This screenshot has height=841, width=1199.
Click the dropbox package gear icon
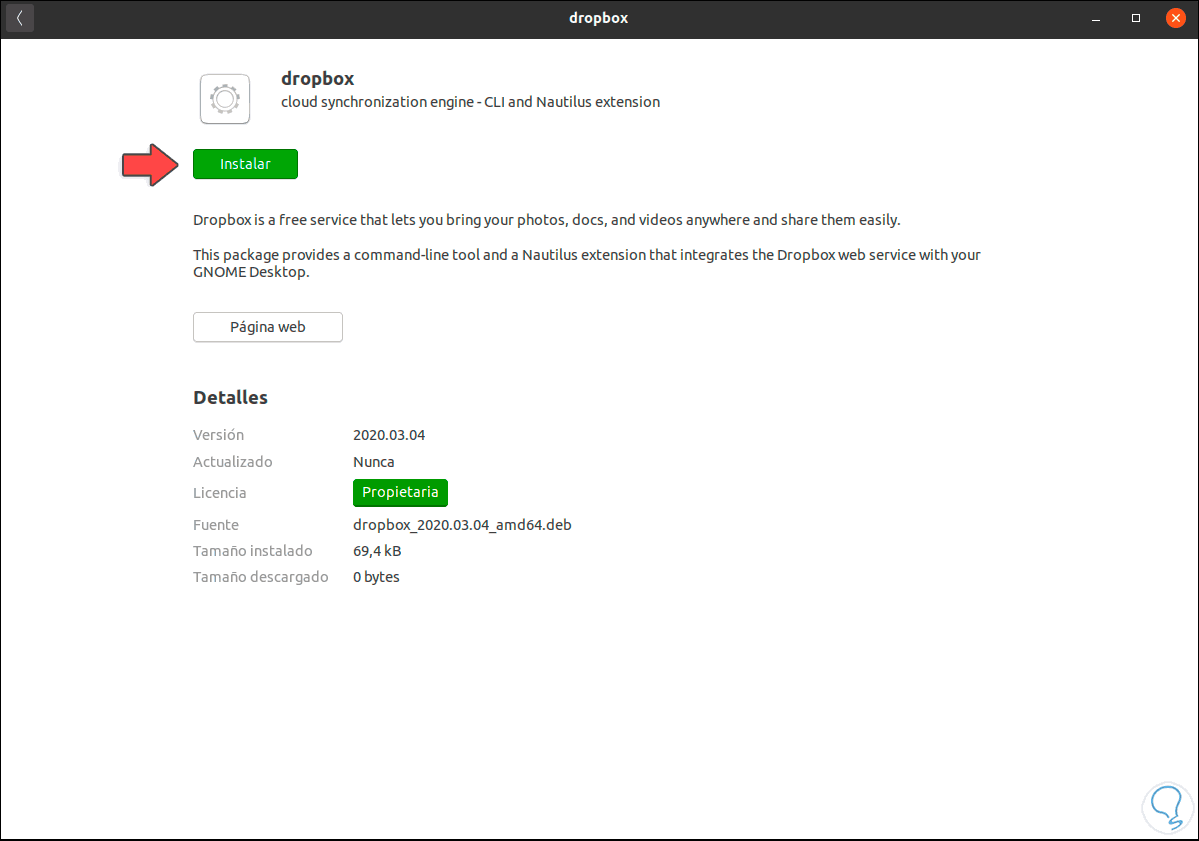tap(225, 99)
